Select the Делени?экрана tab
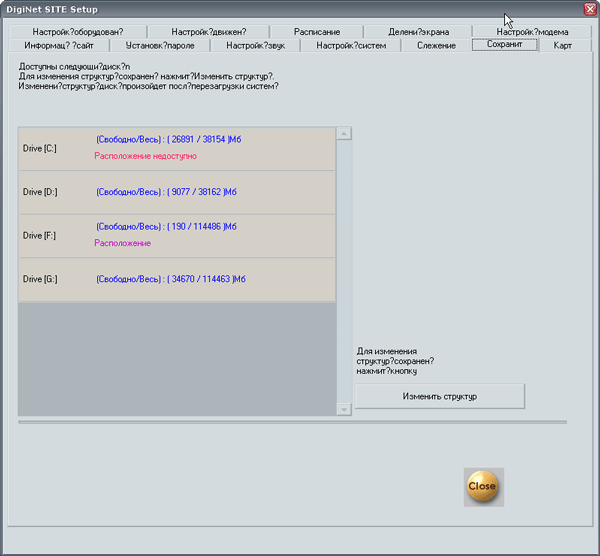The image size is (600, 556). click(418, 32)
